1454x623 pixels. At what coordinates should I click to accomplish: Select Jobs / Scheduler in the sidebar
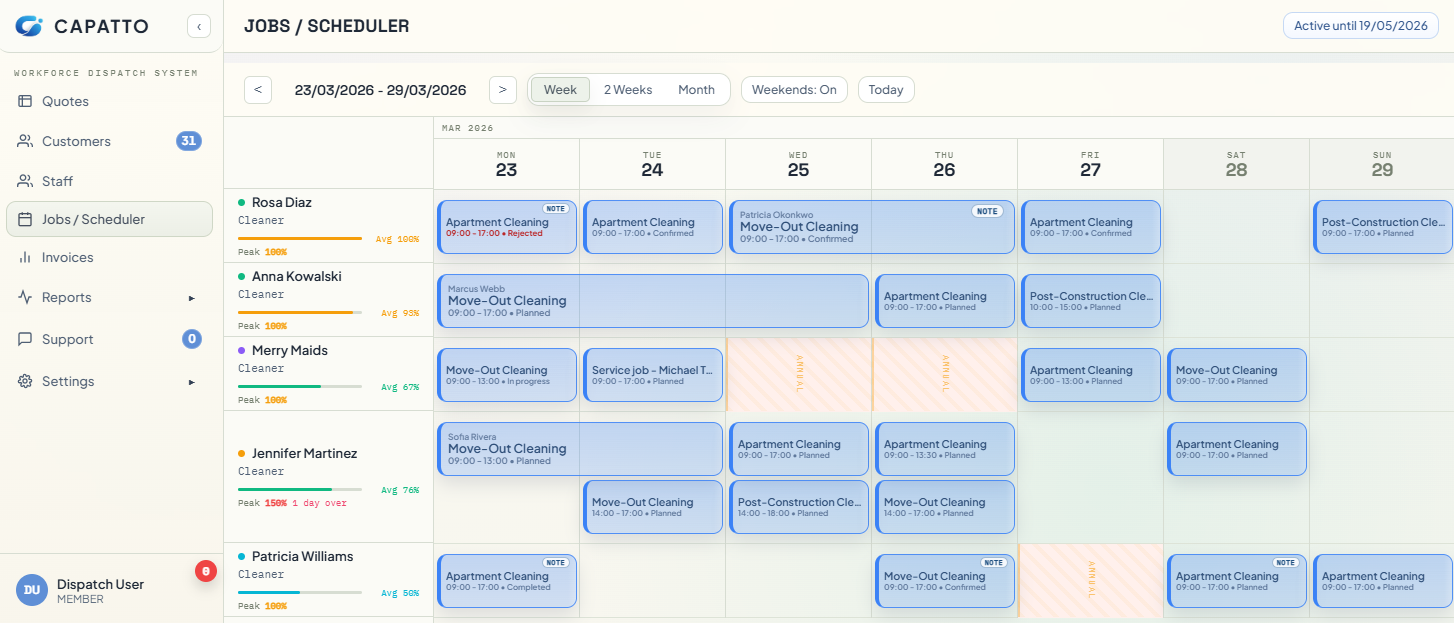pyautogui.click(x=94, y=219)
